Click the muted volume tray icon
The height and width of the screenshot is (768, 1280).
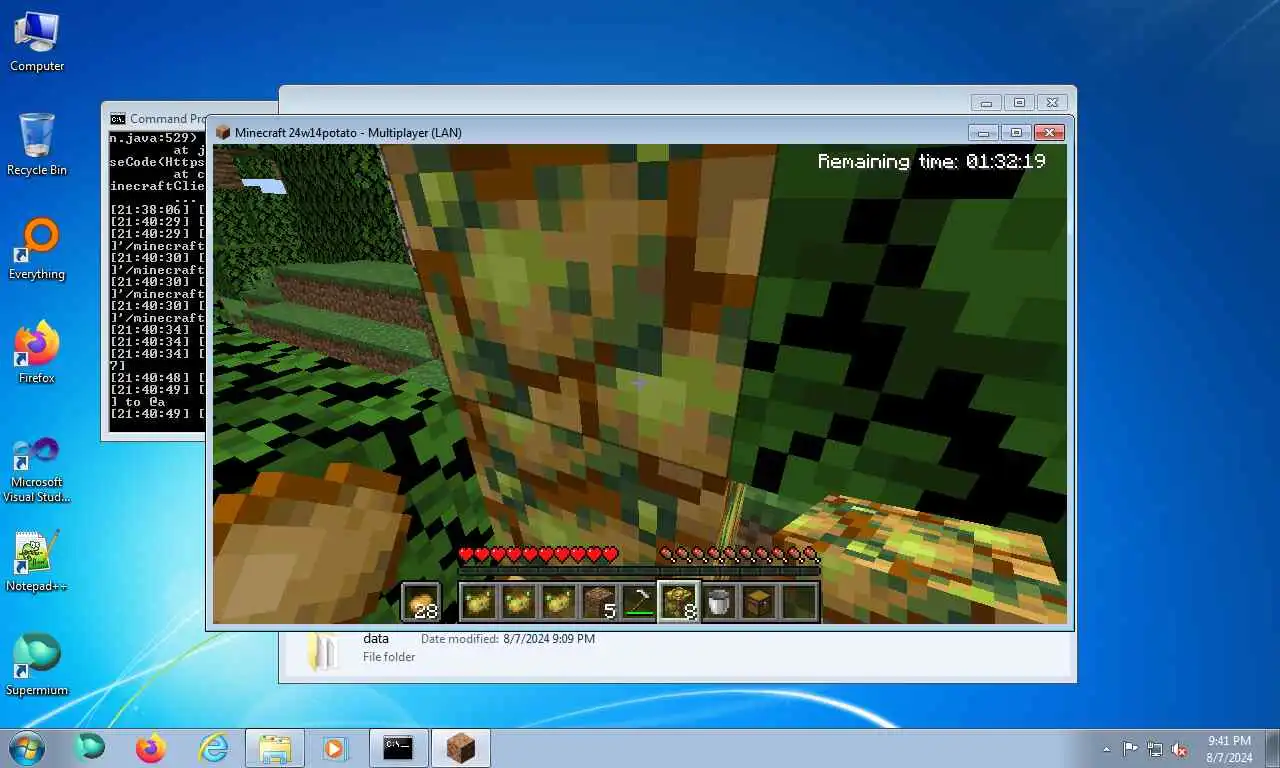click(x=1180, y=748)
